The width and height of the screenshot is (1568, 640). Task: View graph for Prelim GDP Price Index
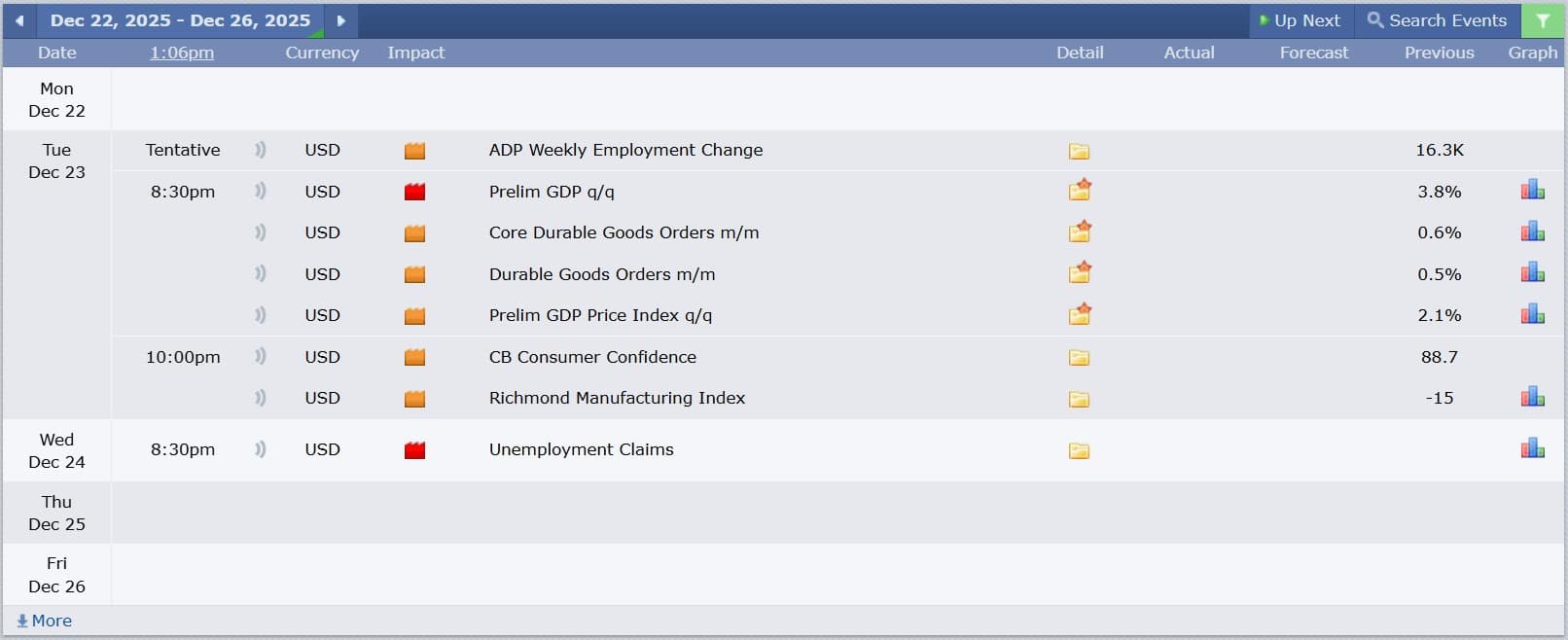[x=1532, y=315]
